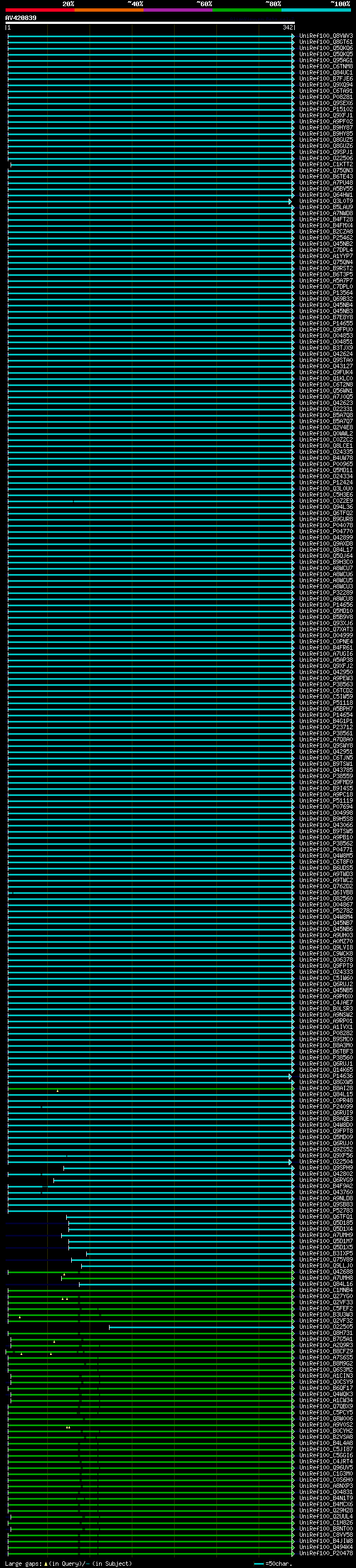Select last hit UniRef100_P20478
This screenshot has height=1568, width=356.
(325, 1553)
